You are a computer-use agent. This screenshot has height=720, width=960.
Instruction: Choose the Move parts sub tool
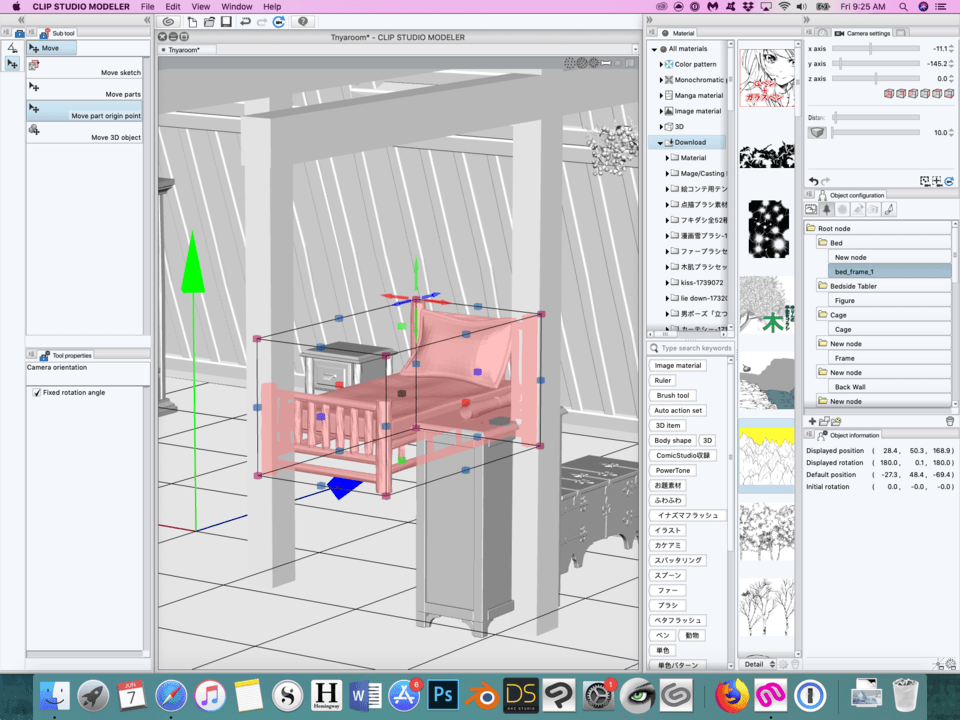pos(84,89)
